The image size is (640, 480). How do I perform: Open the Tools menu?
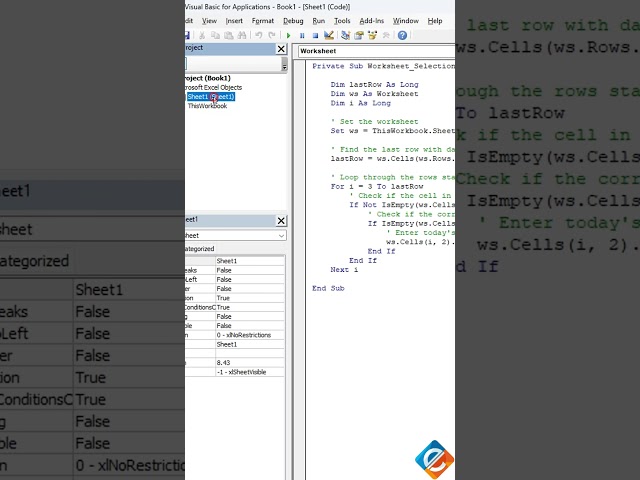pos(342,21)
